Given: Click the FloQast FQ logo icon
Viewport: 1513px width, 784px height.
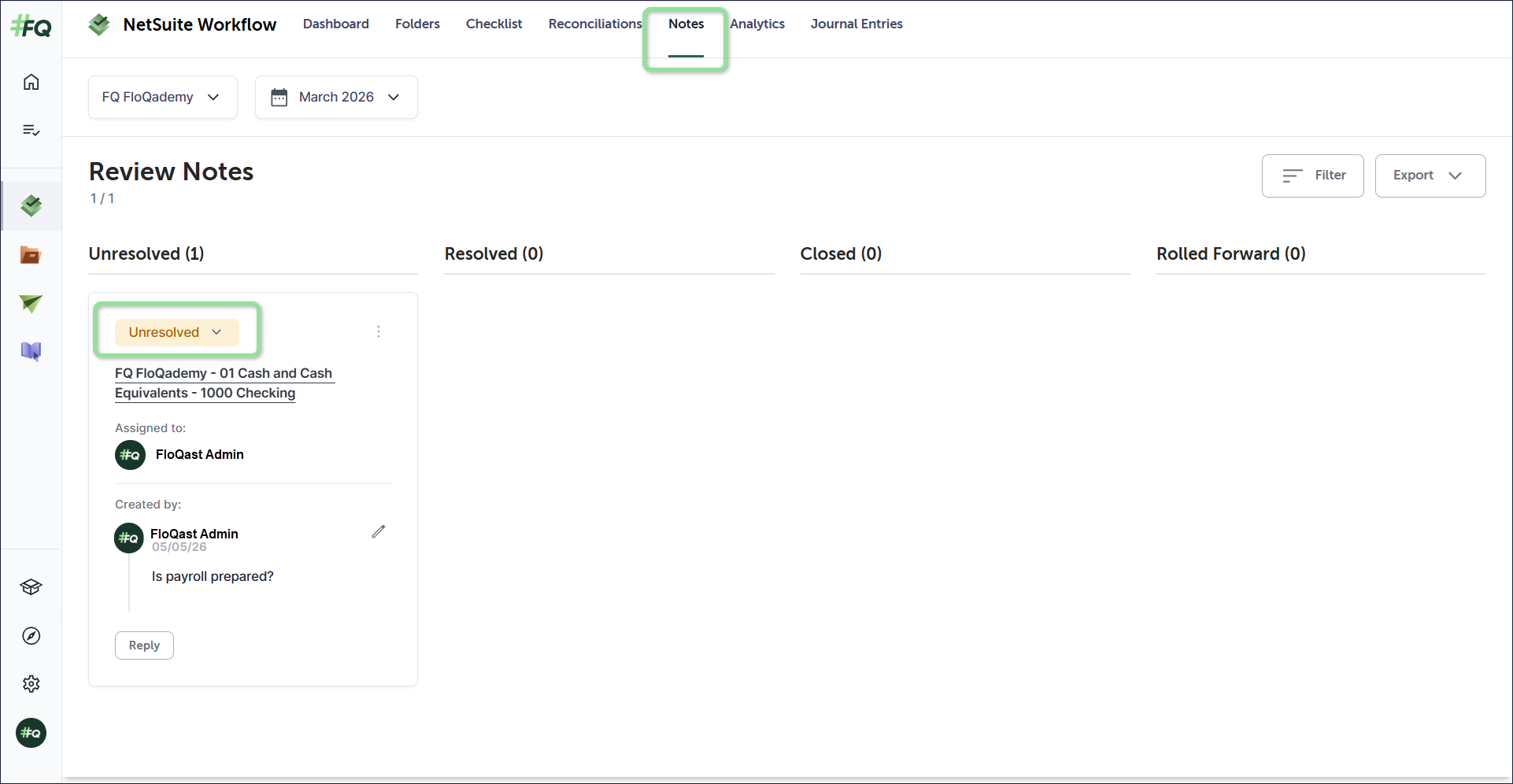Looking at the screenshot, I should 31,28.
